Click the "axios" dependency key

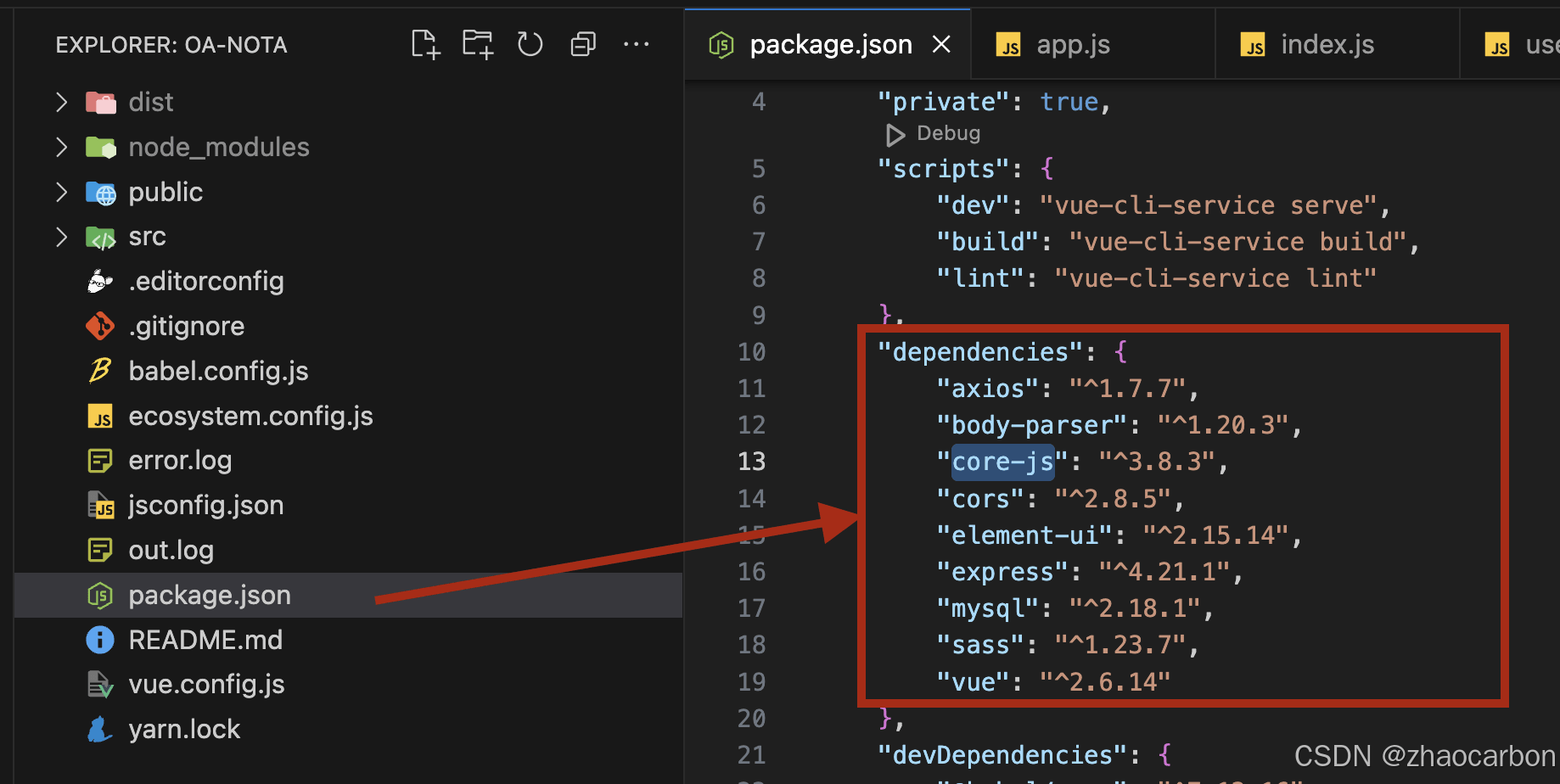987,389
